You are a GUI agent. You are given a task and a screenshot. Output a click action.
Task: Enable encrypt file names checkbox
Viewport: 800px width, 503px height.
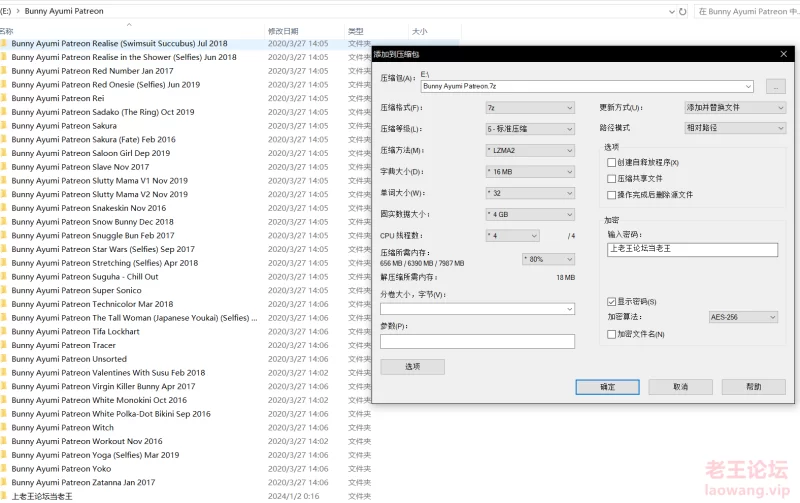[x=611, y=335]
